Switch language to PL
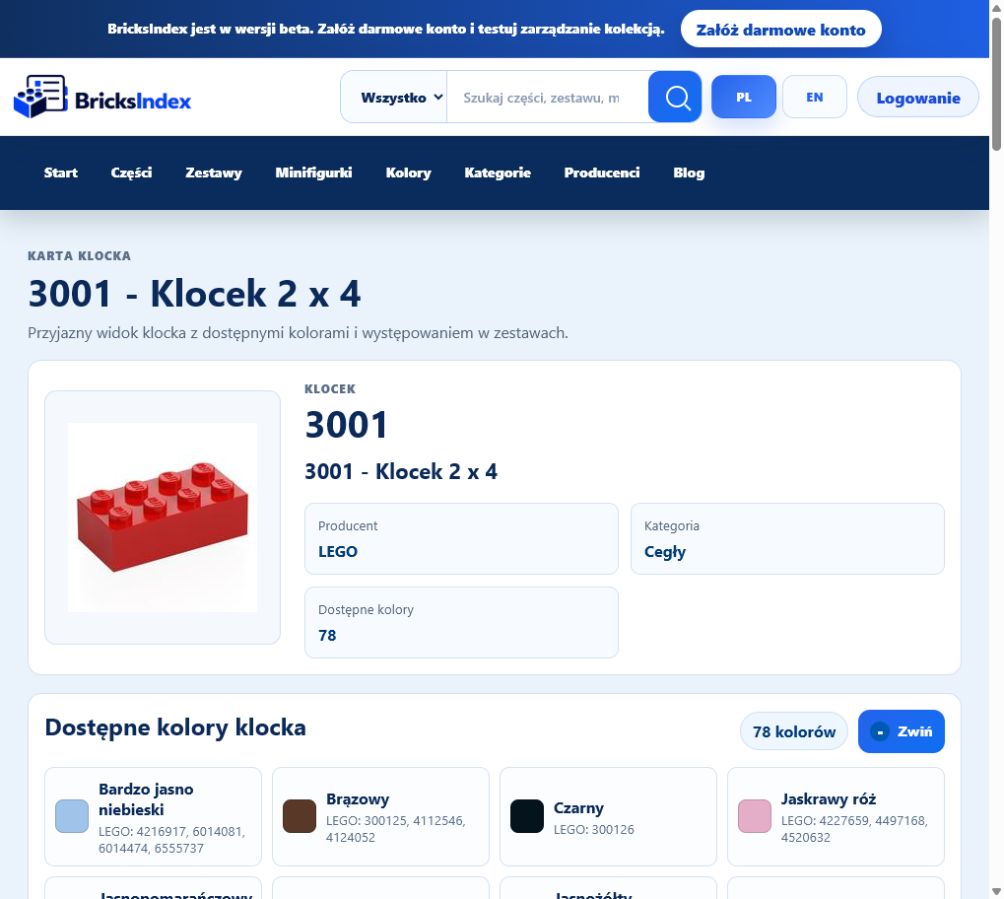Viewport: 1004px width, 899px height. [x=743, y=97]
